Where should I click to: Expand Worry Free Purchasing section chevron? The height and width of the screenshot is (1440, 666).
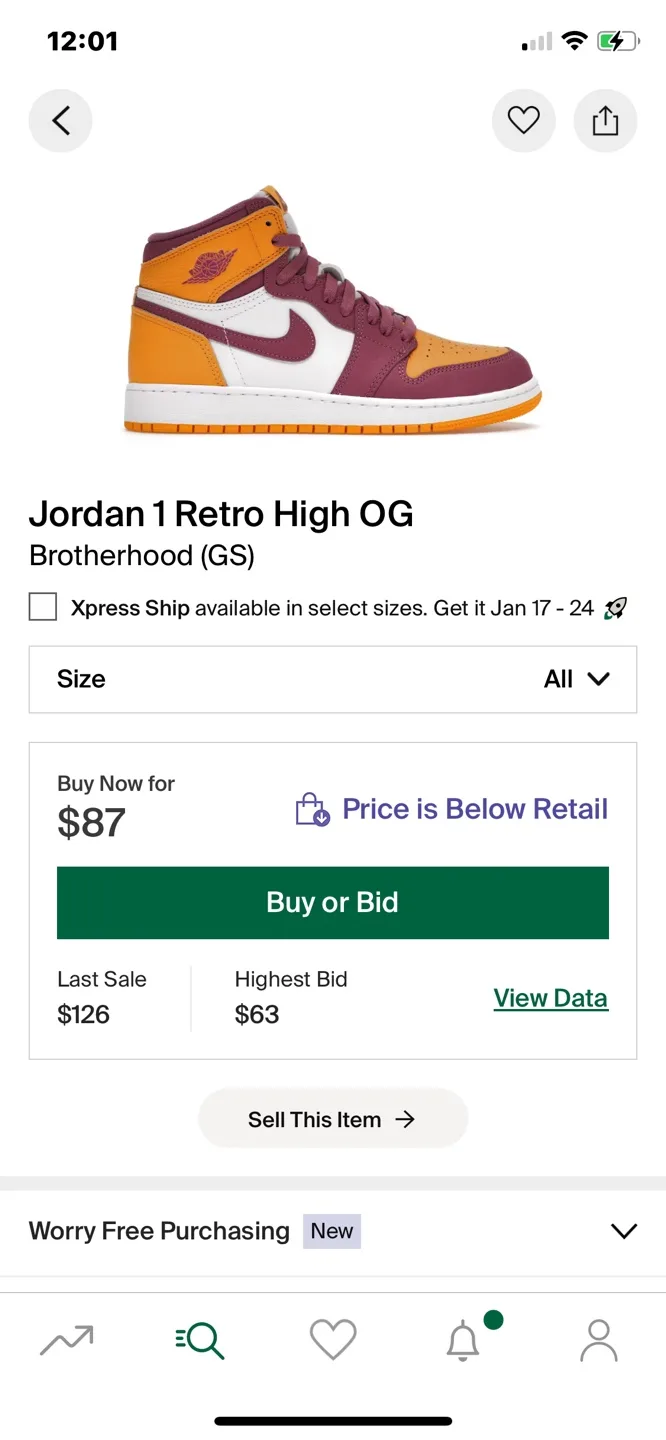tap(623, 1231)
